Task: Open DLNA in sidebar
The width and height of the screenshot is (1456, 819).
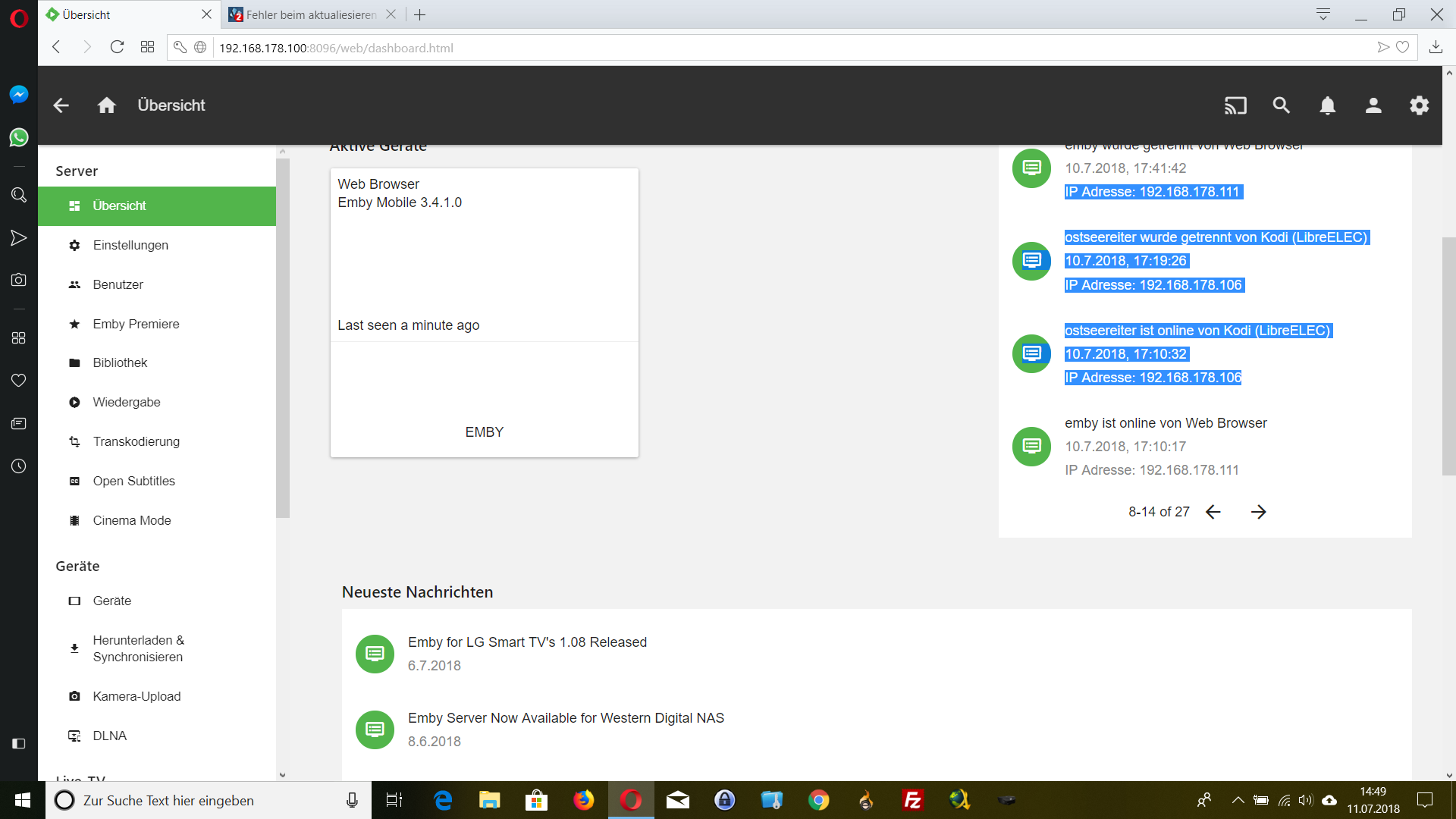Action: tap(157, 736)
